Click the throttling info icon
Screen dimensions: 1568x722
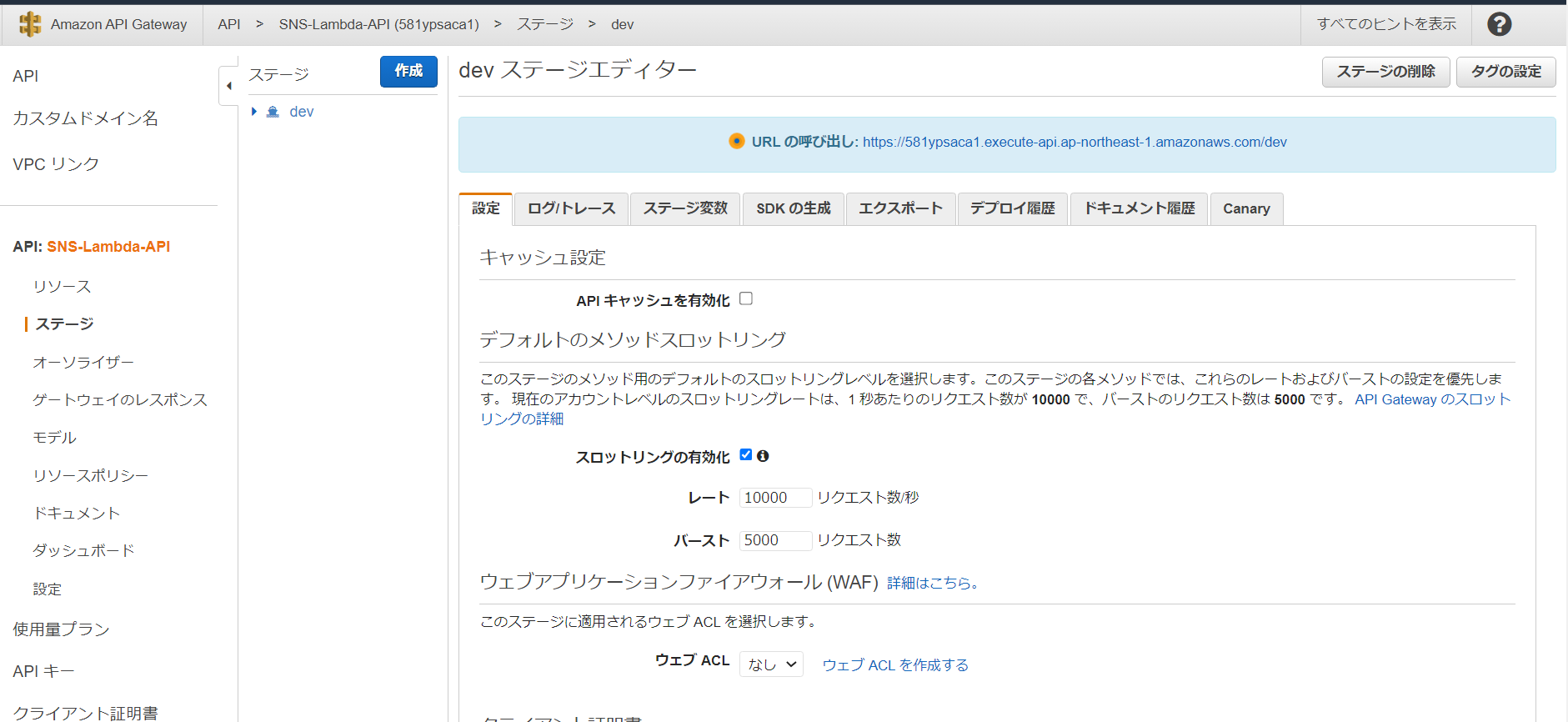click(x=763, y=456)
